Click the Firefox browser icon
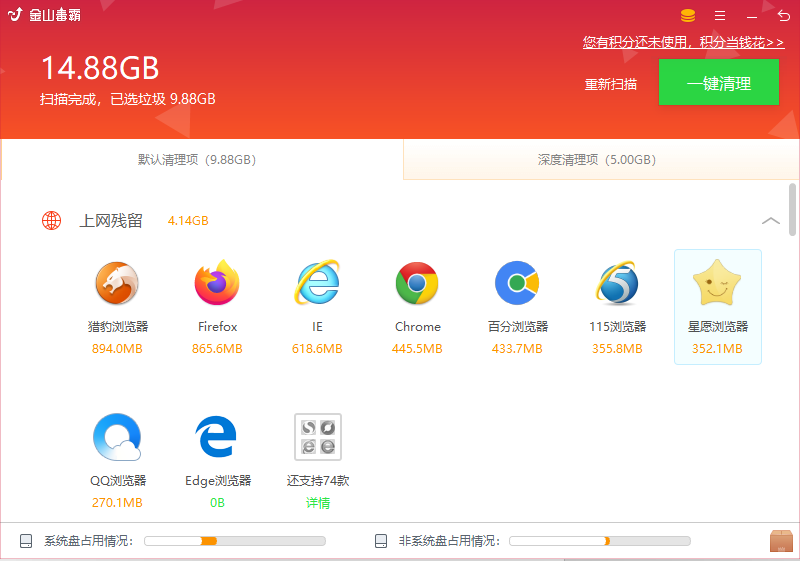800x561 pixels. point(217,283)
